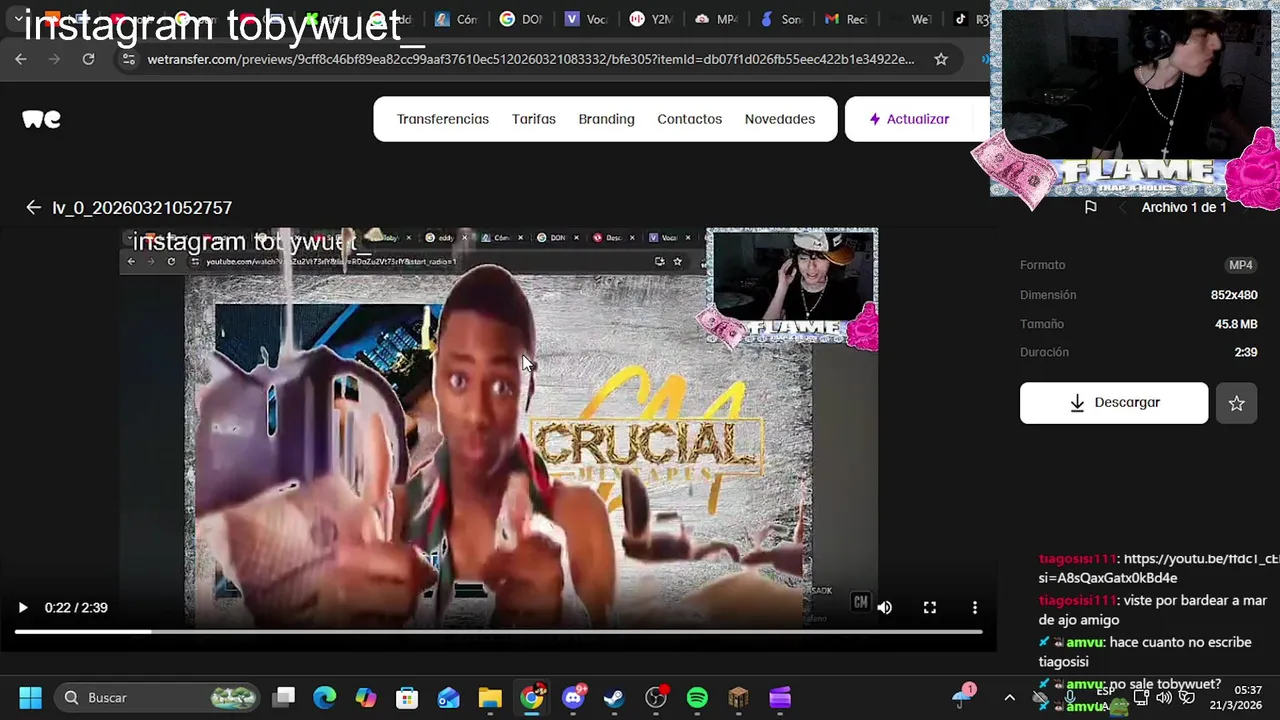Click the wetransfer.com URL address bar
Image resolution: width=1280 pixels, height=720 pixels.
pyautogui.click(x=530, y=59)
